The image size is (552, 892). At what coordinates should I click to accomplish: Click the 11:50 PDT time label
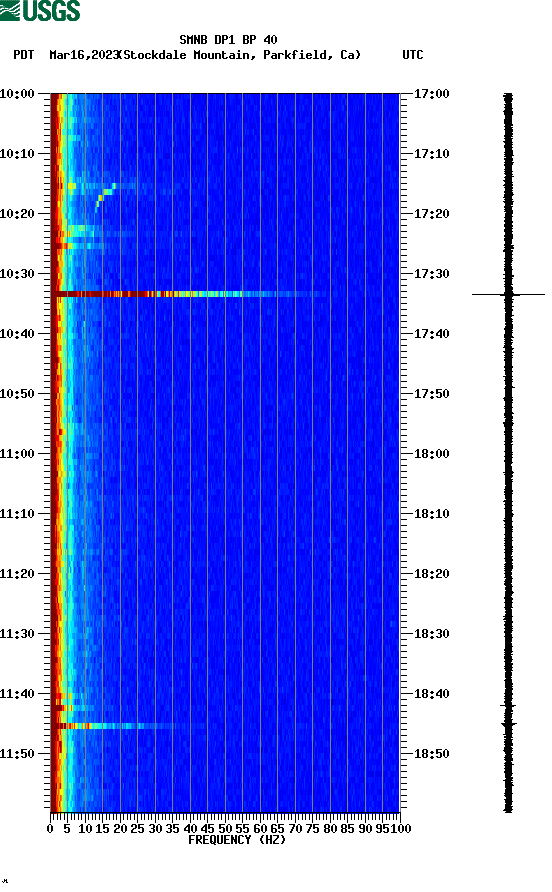click(17, 754)
